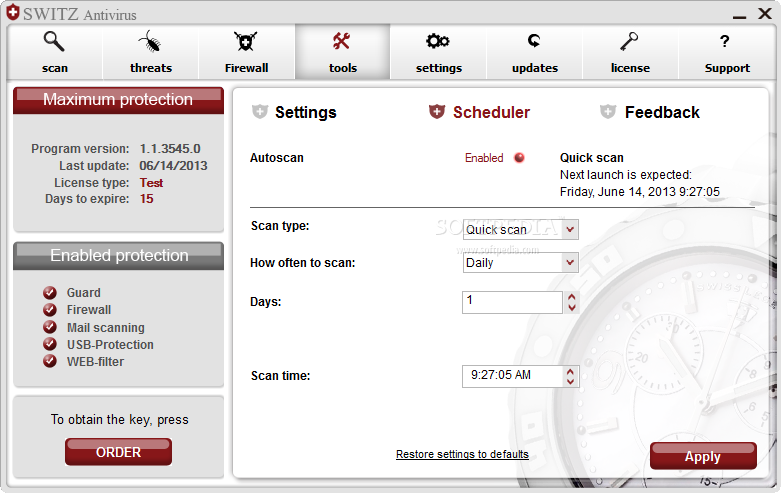The image size is (781, 493).
Task: Open the threats section label
Action: coord(151,68)
